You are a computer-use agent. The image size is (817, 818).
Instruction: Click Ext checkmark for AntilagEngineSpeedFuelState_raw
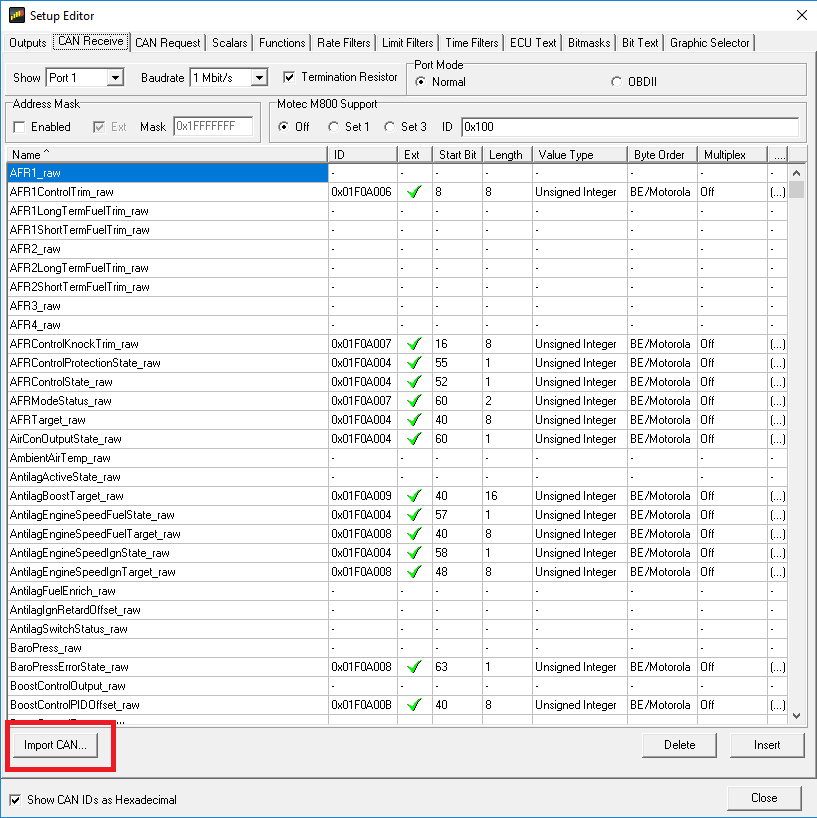coord(414,515)
